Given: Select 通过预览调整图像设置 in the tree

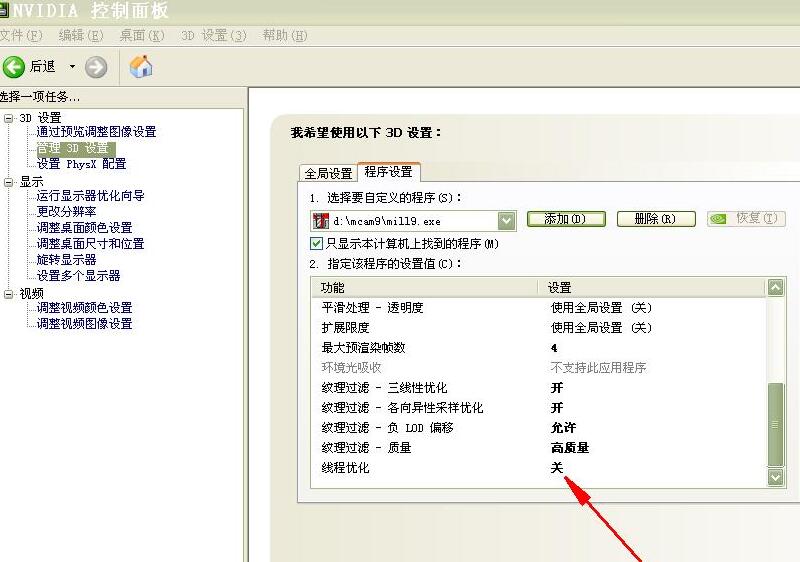Looking at the screenshot, I should (96, 132).
